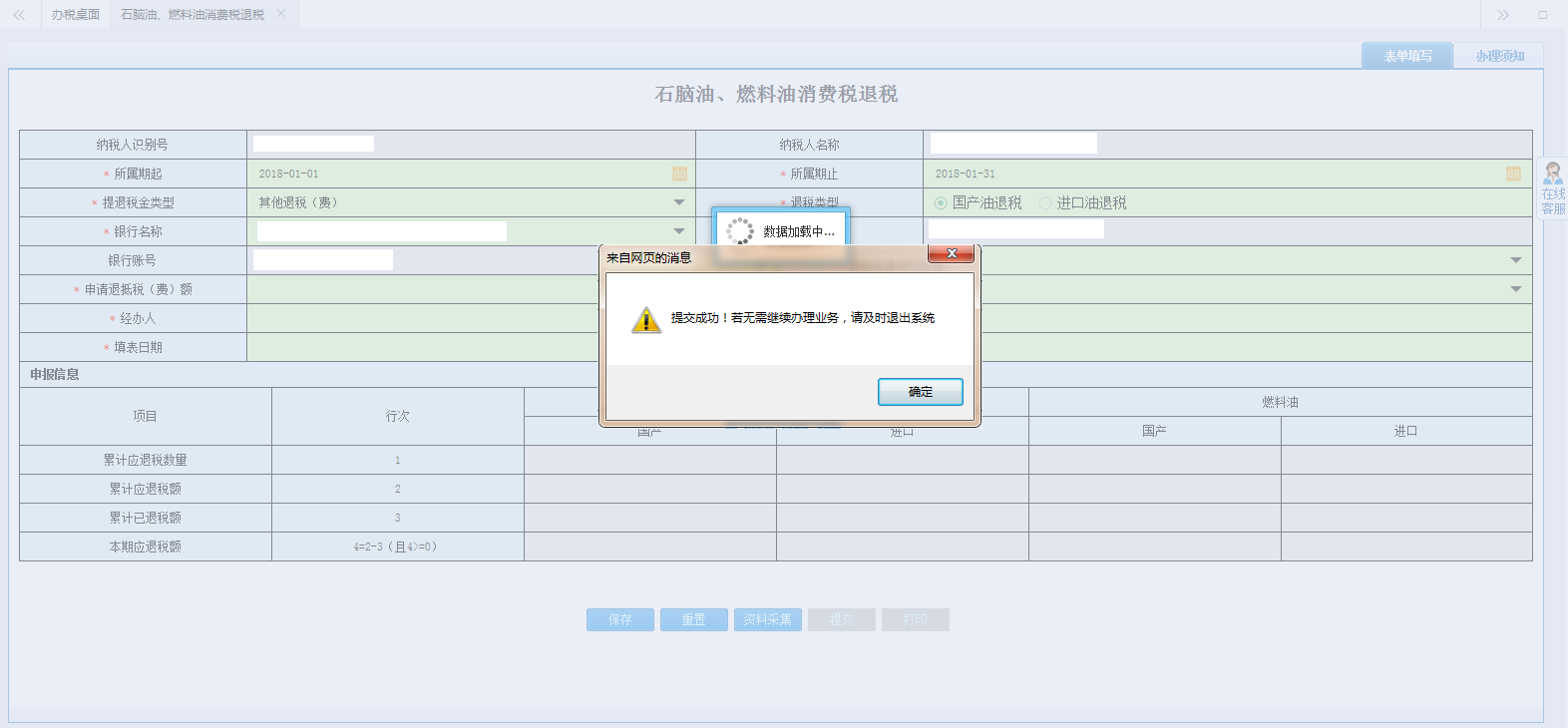The width and height of the screenshot is (1568, 728).
Task: Open the 在线客服 customer service icon
Action: 1553,187
